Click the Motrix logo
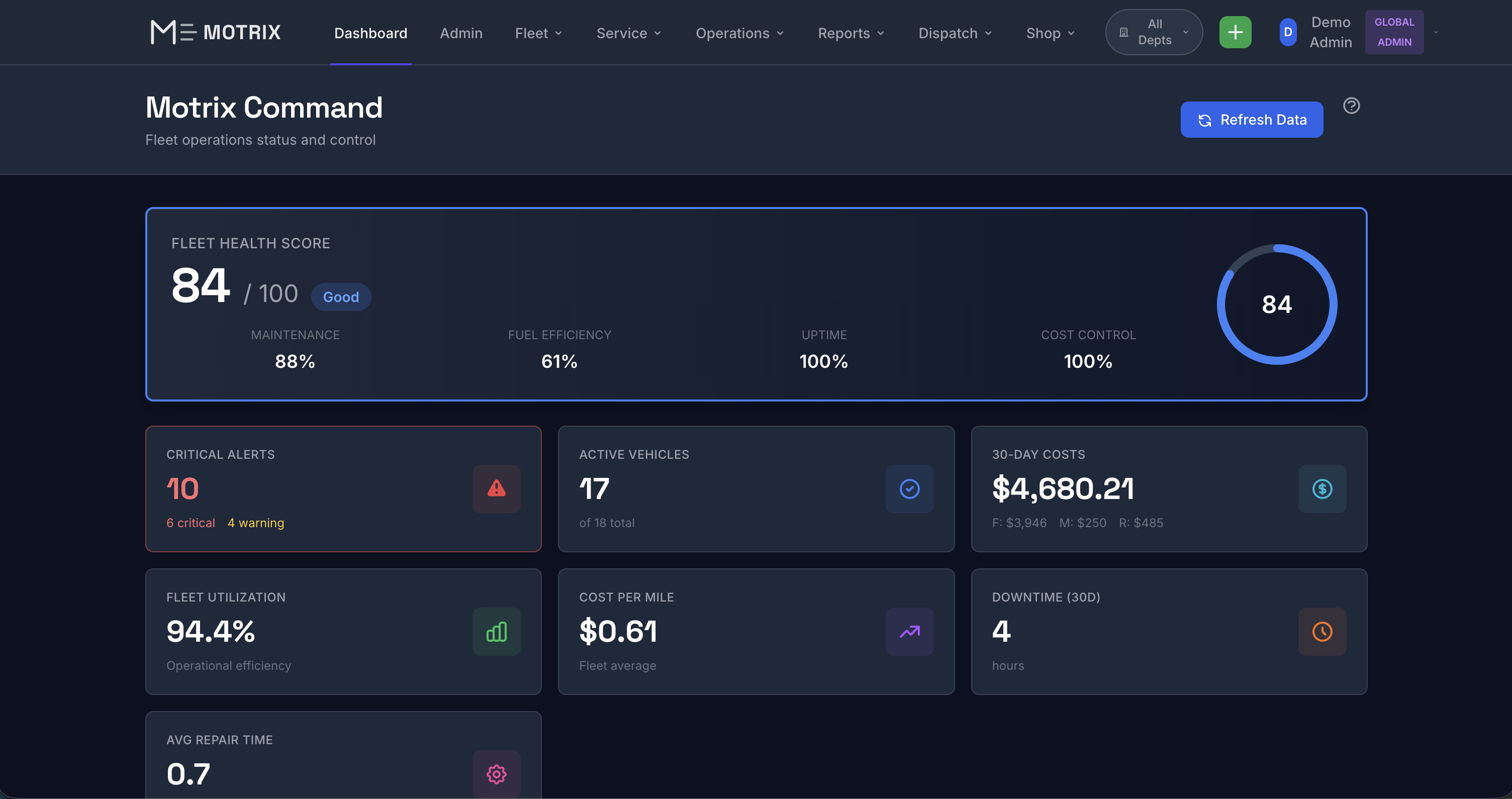1512x799 pixels. pyautogui.click(x=215, y=32)
